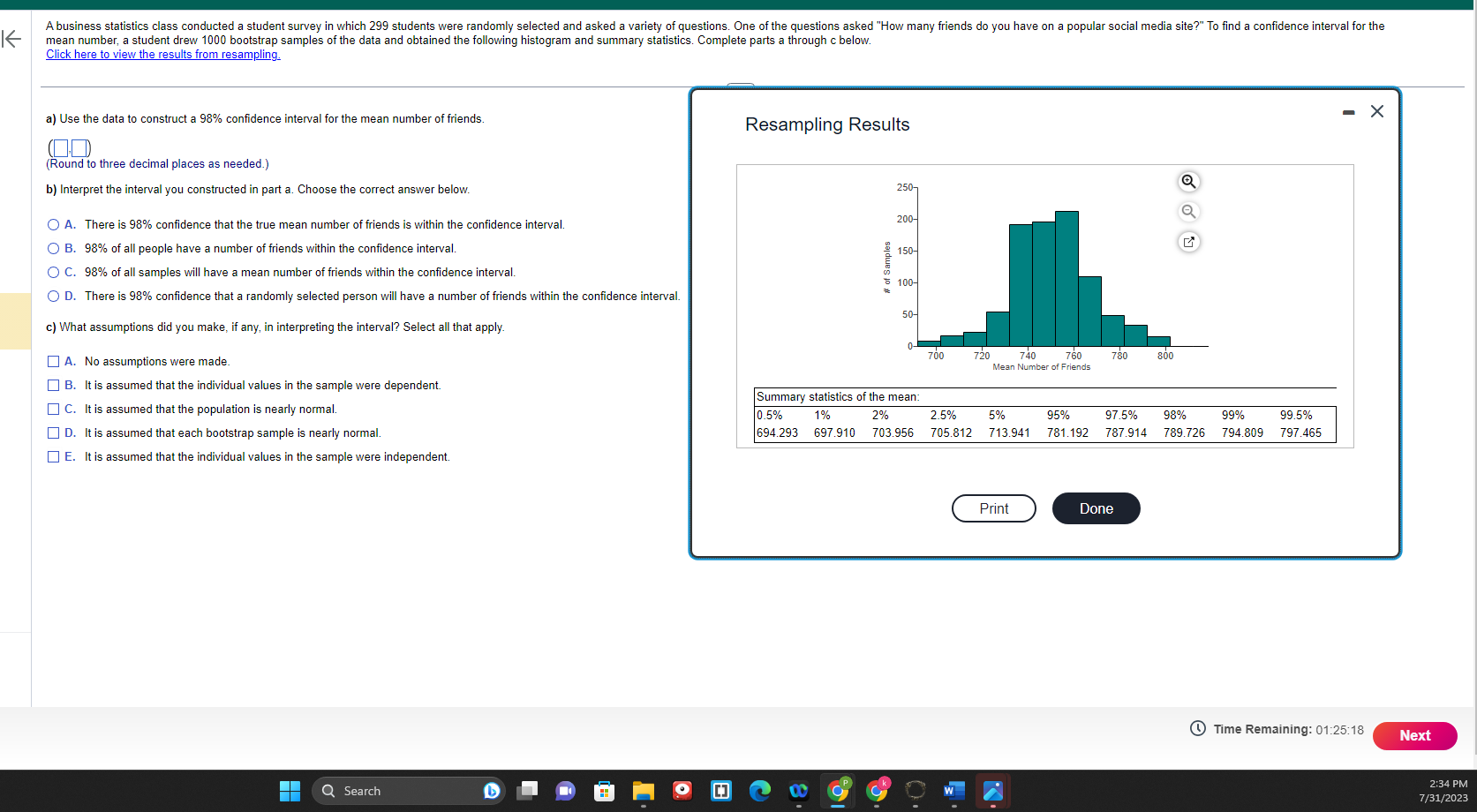Zoom in on the resampling histogram
The height and width of the screenshot is (812, 1477).
[1187, 181]
